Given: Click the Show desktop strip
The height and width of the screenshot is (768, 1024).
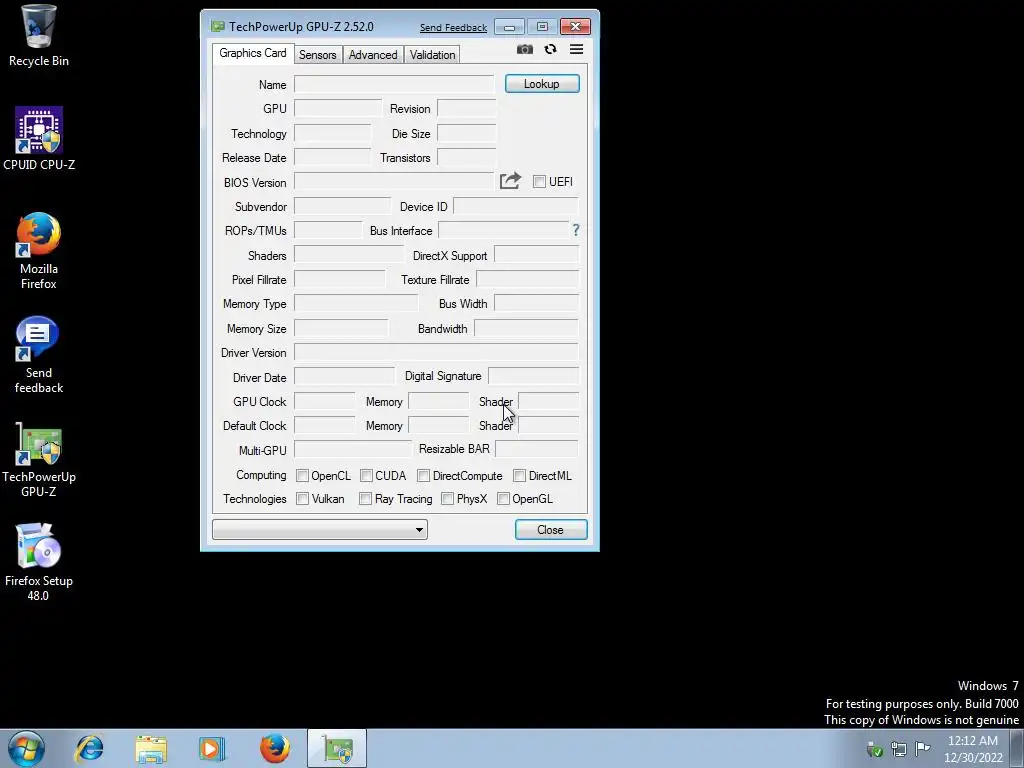Looking at the screenshot, I should [1017, 749].
